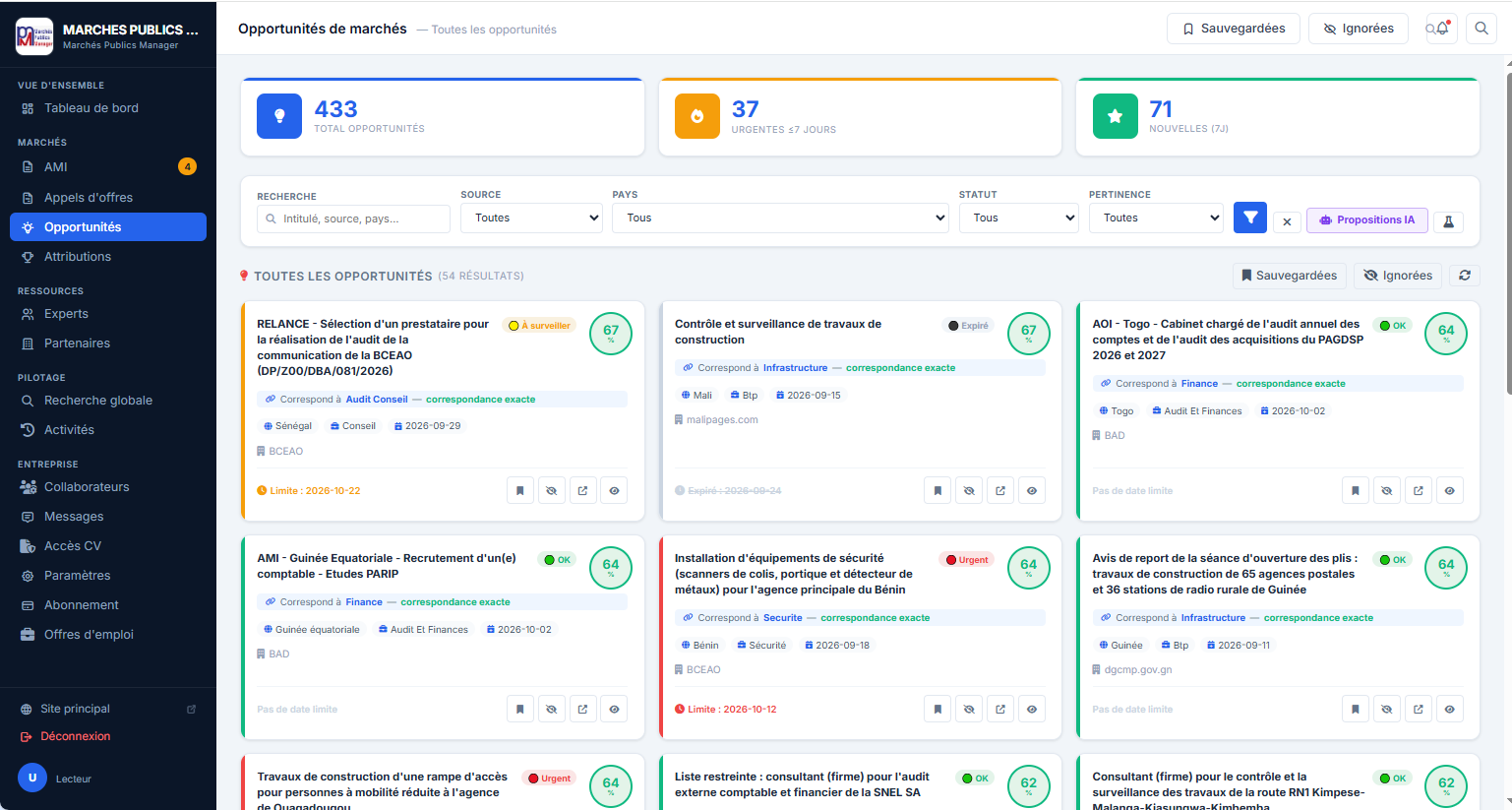
Task: Open external link on AMI Guinée Equatoriale card
Action: tap(582, 709)
